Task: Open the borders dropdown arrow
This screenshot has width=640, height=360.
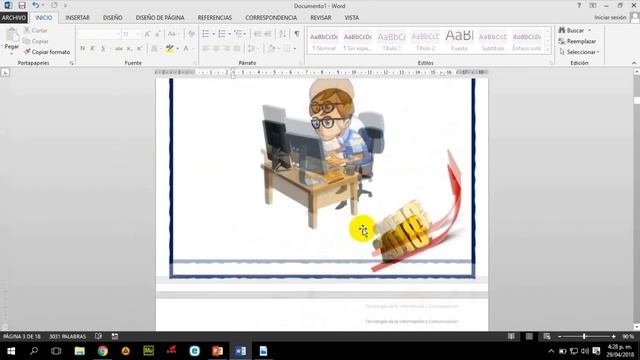Action: coord(295,49)
